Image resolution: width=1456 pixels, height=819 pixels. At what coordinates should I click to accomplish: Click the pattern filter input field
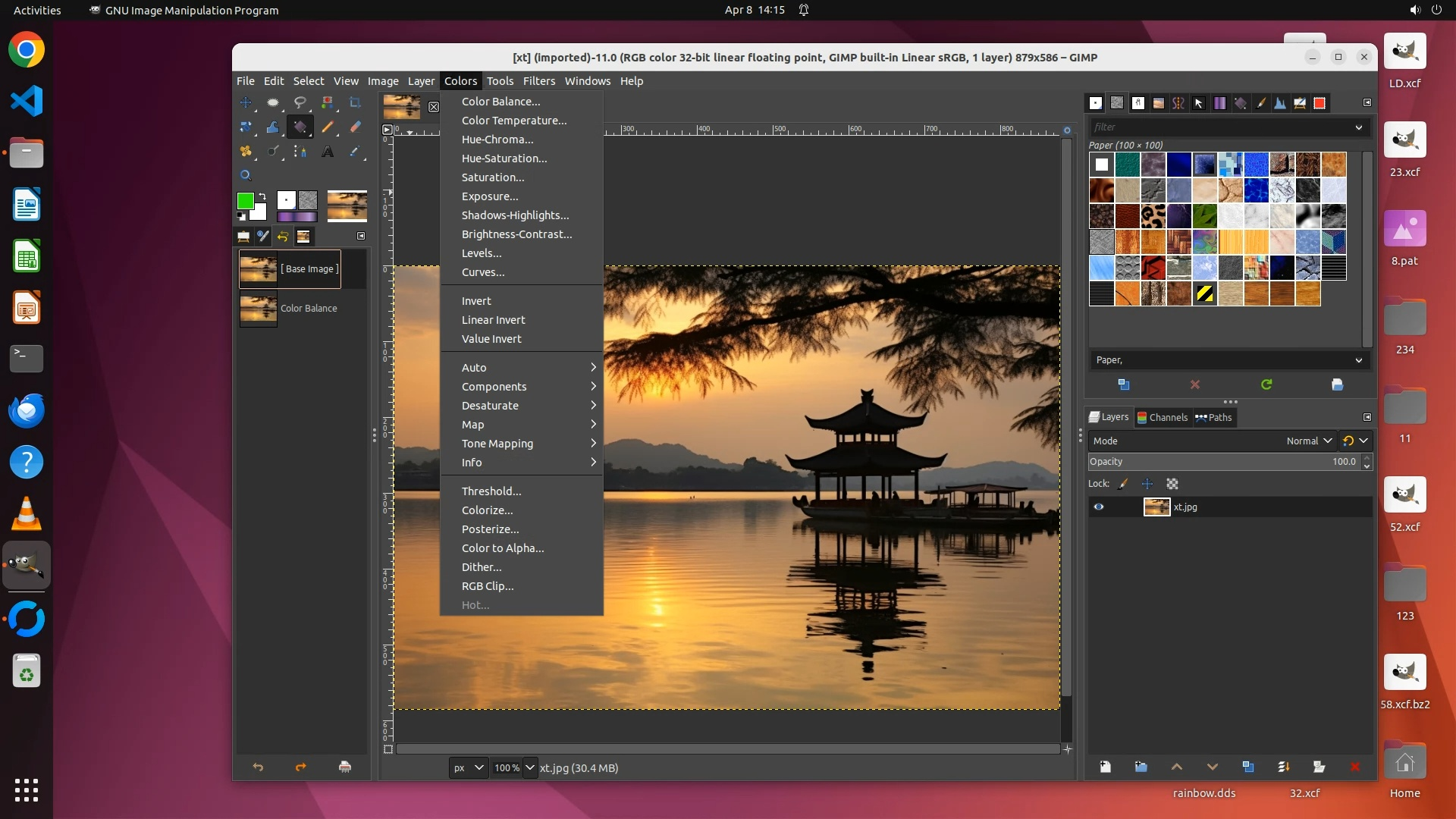click(x=1221, y=127)
